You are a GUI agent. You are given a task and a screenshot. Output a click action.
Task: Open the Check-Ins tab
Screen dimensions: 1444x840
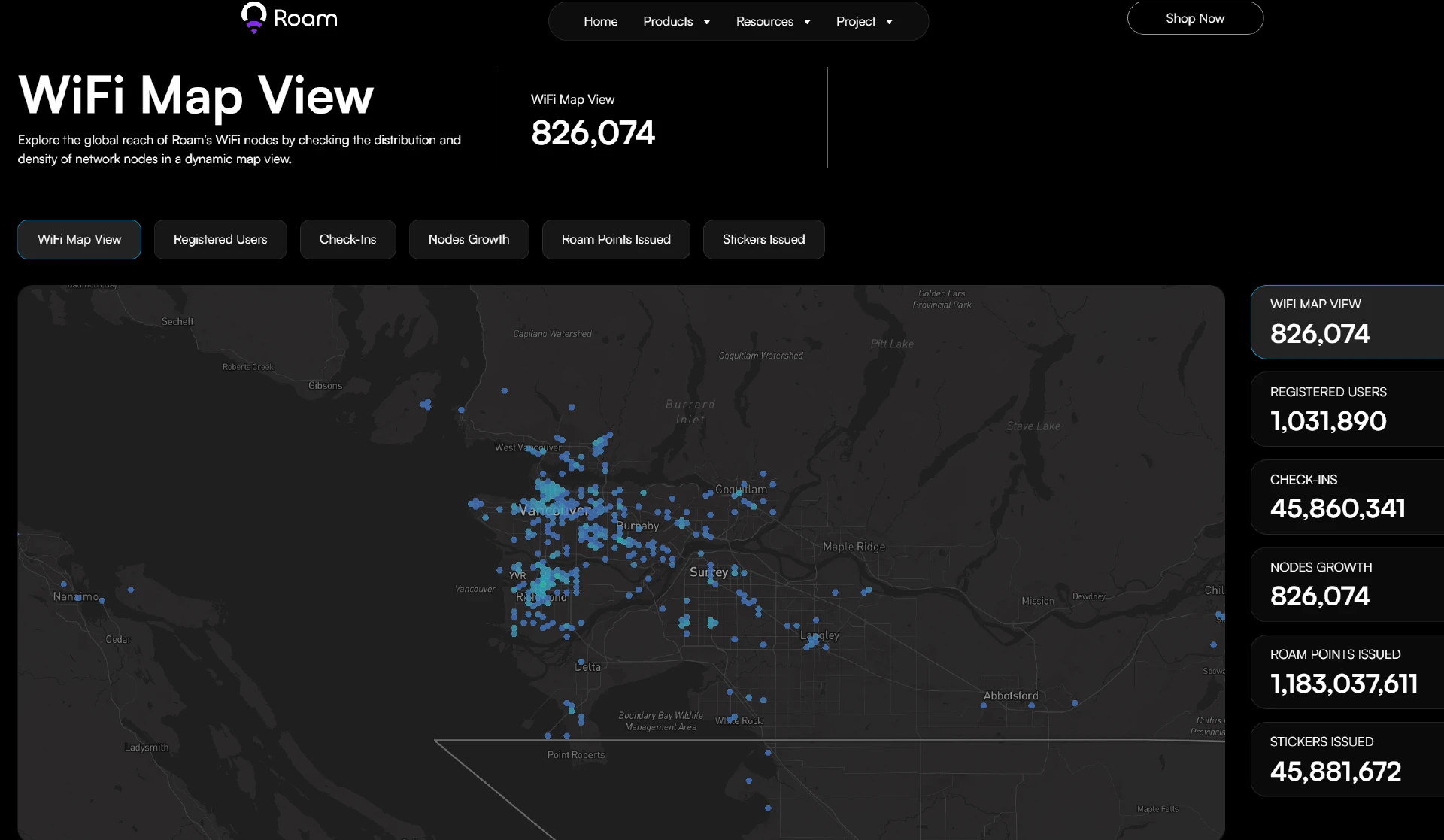(x=347, y=239)
